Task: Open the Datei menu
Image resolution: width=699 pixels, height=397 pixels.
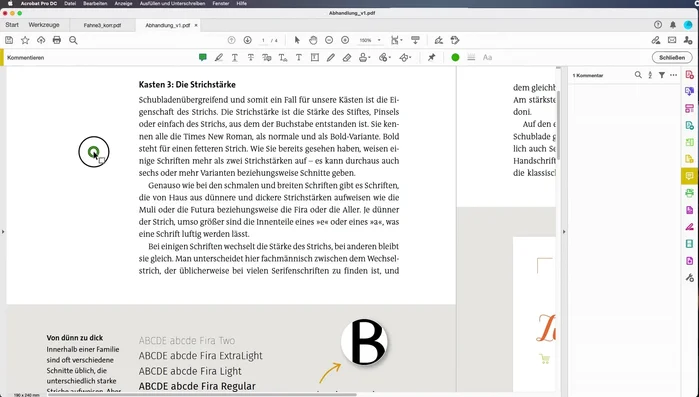Action: tap(70, 3)
